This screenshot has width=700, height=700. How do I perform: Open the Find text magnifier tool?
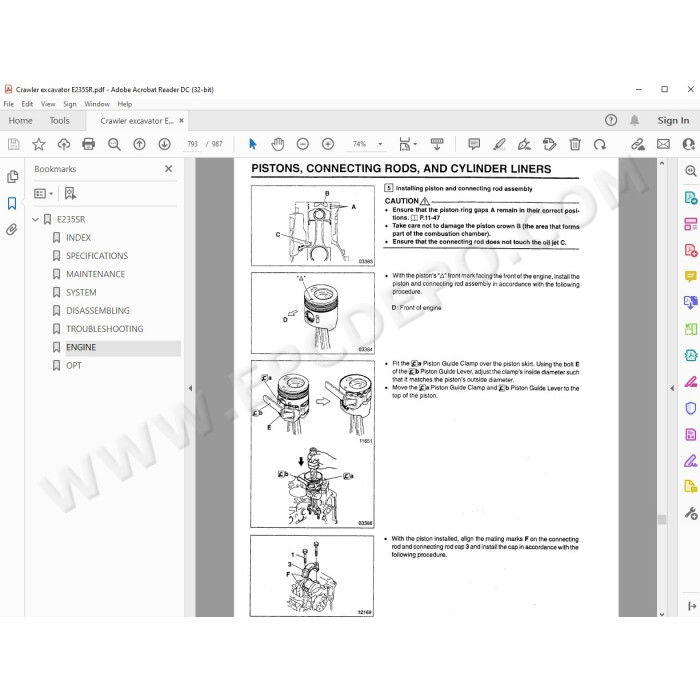[114, 144]
